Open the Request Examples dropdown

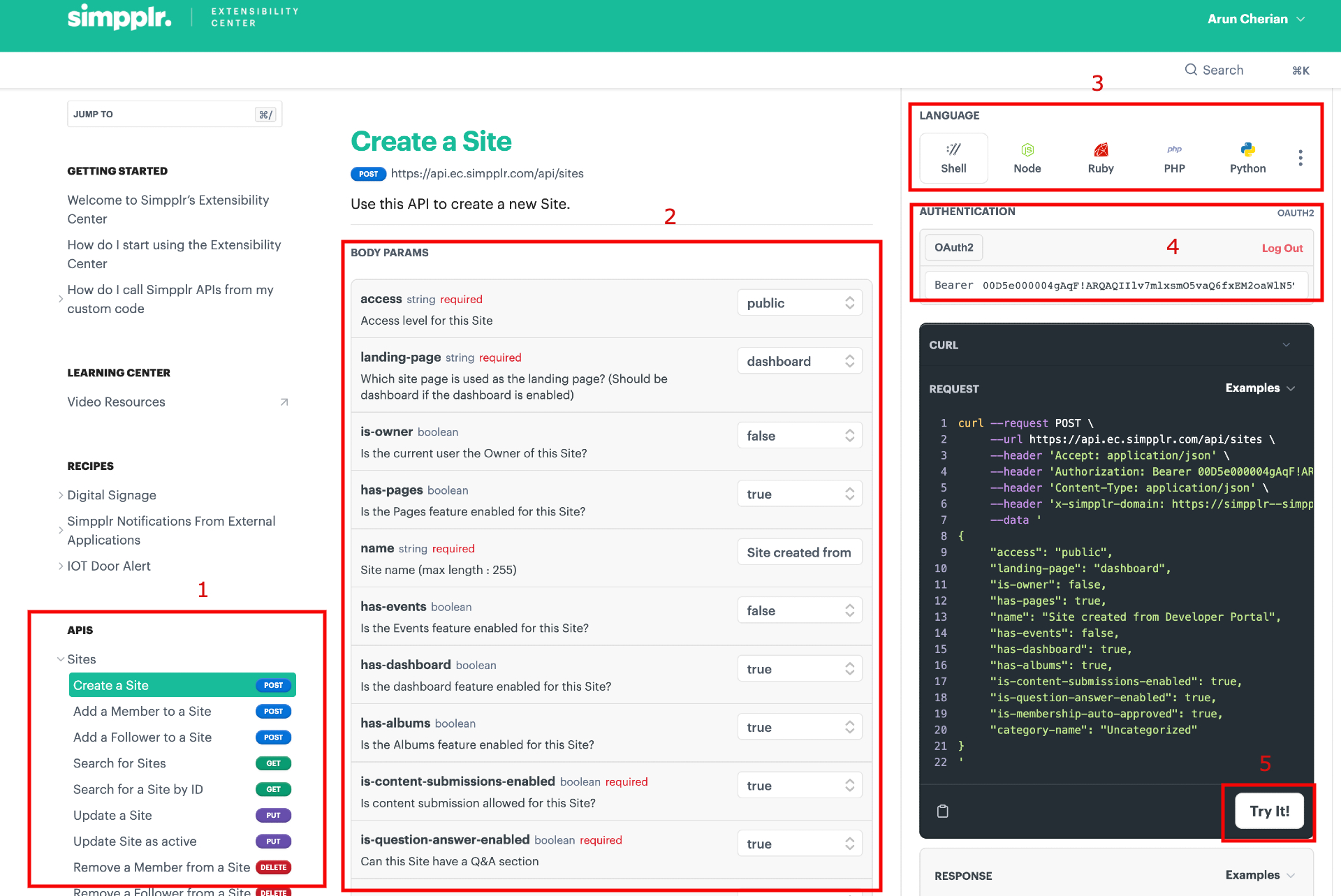pyautogui.click(x=1259, y=388)
